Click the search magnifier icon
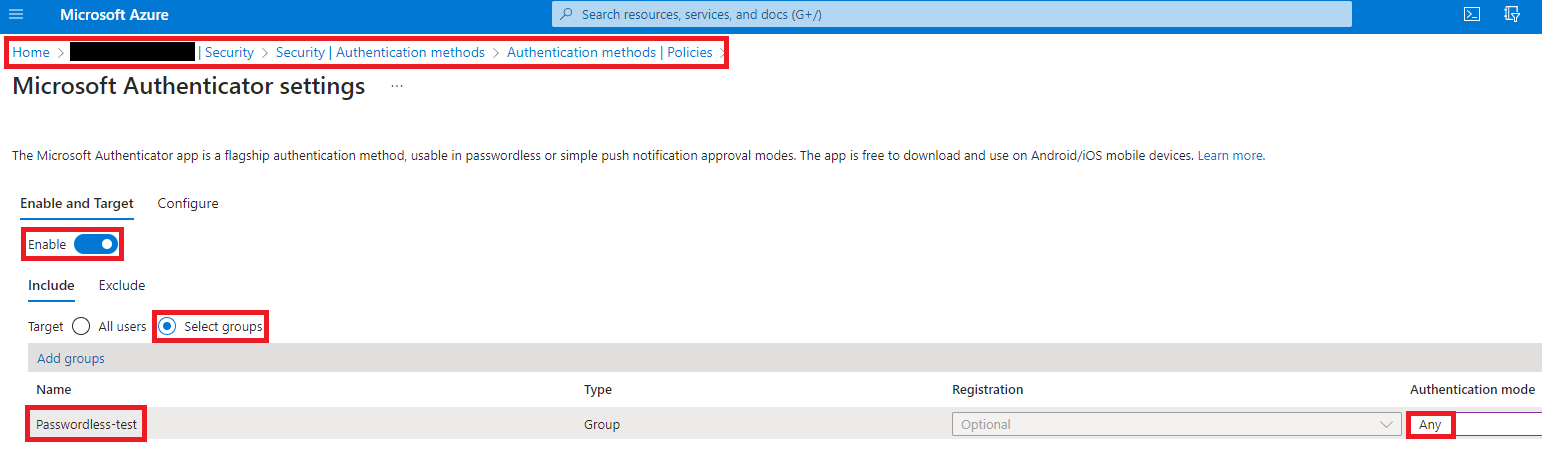This screenshot has height=449, width=1542. pos(567,15)
